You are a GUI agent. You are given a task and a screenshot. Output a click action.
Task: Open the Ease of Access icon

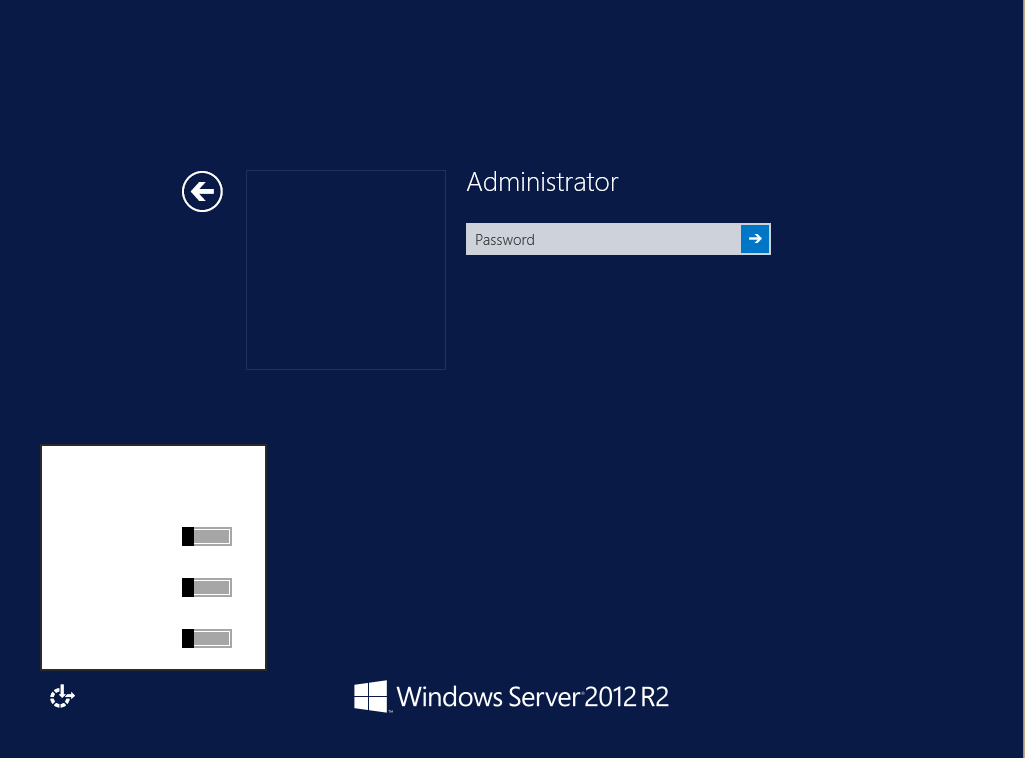[62, 697]
